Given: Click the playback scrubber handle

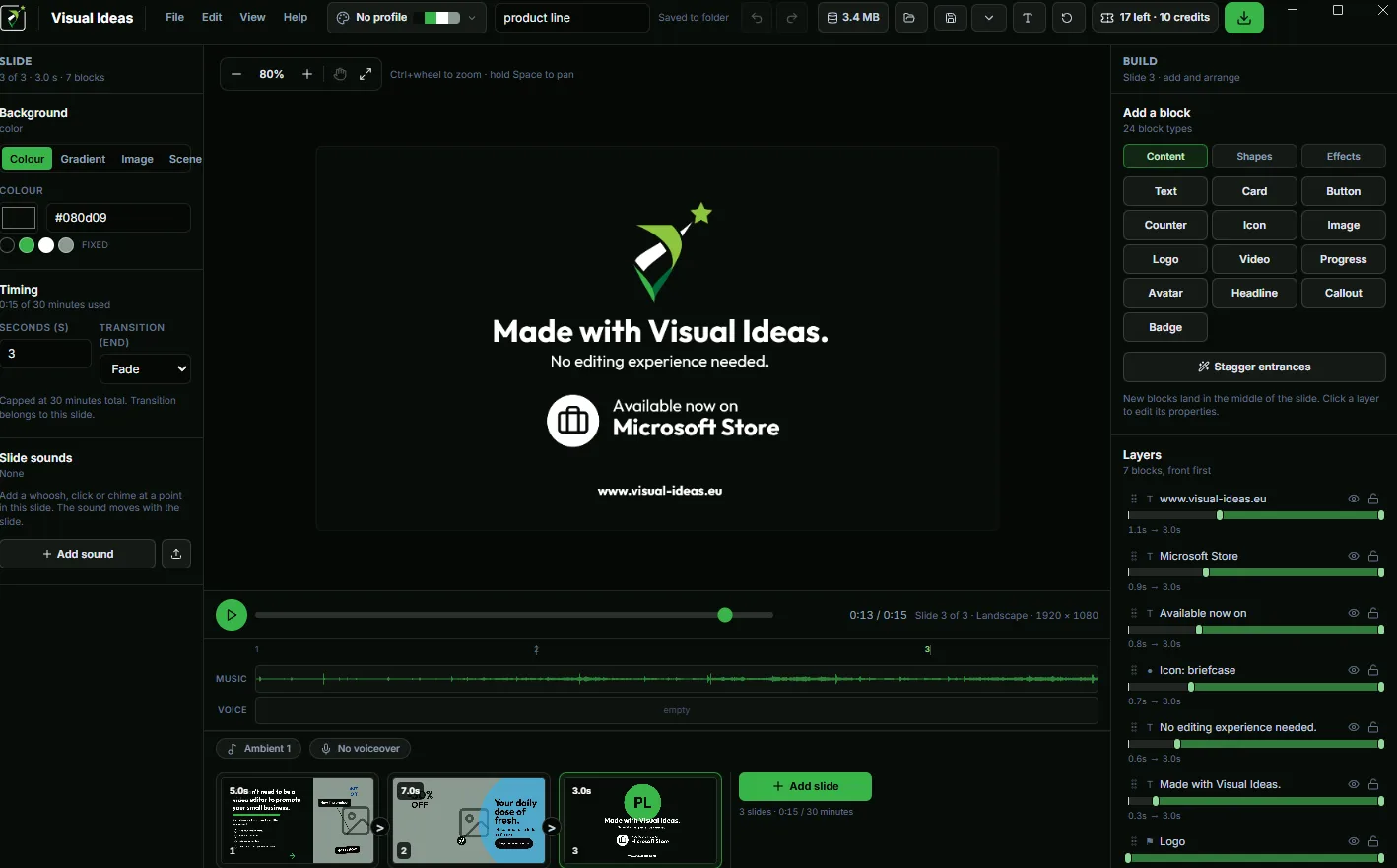Looking at the screenshot, I should [725, 615].
